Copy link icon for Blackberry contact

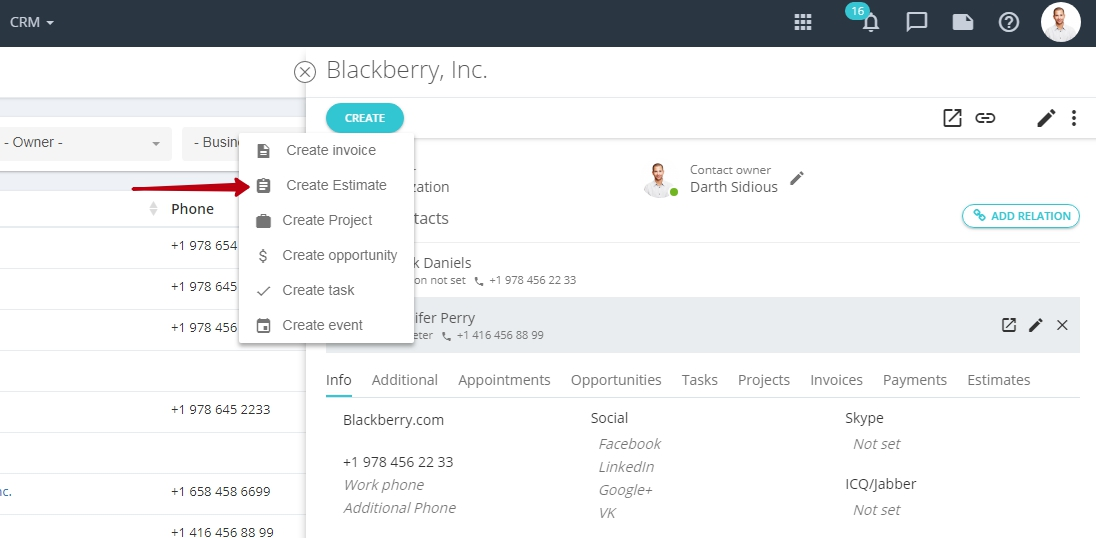pos(985,118)
